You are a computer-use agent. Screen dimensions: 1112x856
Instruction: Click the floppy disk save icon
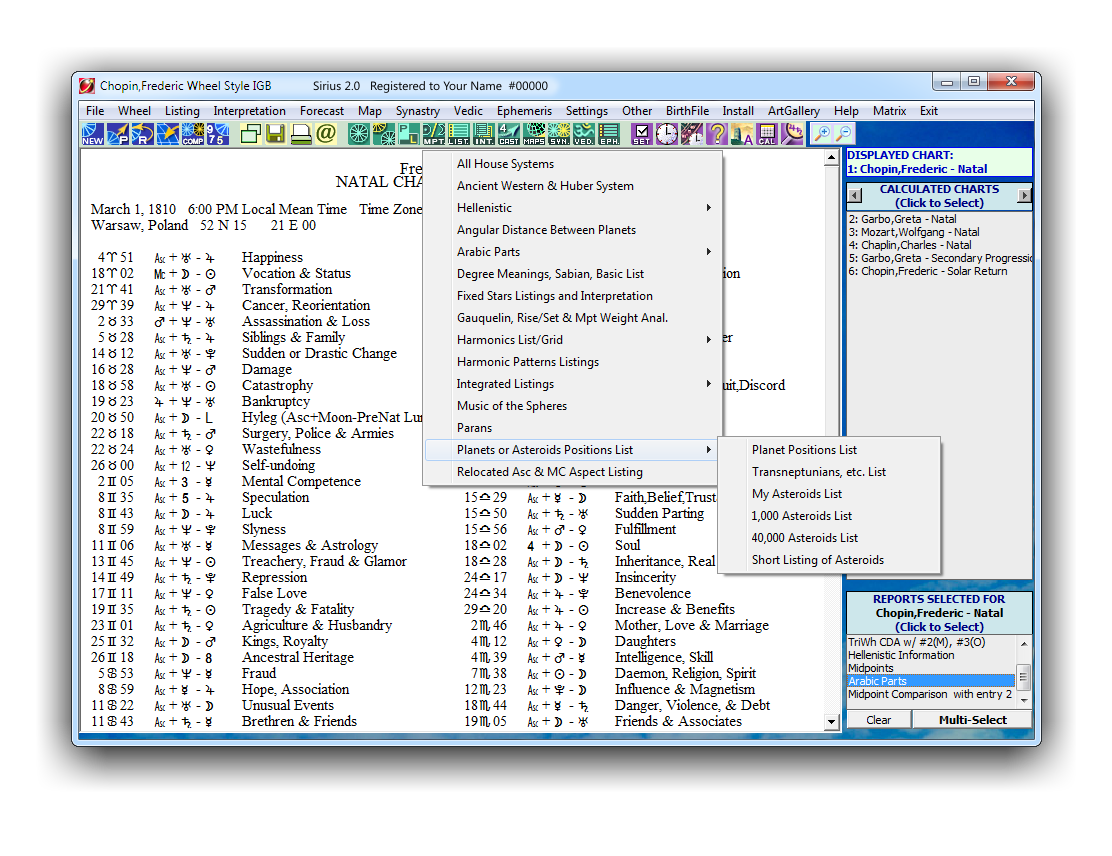click(275, 133)
